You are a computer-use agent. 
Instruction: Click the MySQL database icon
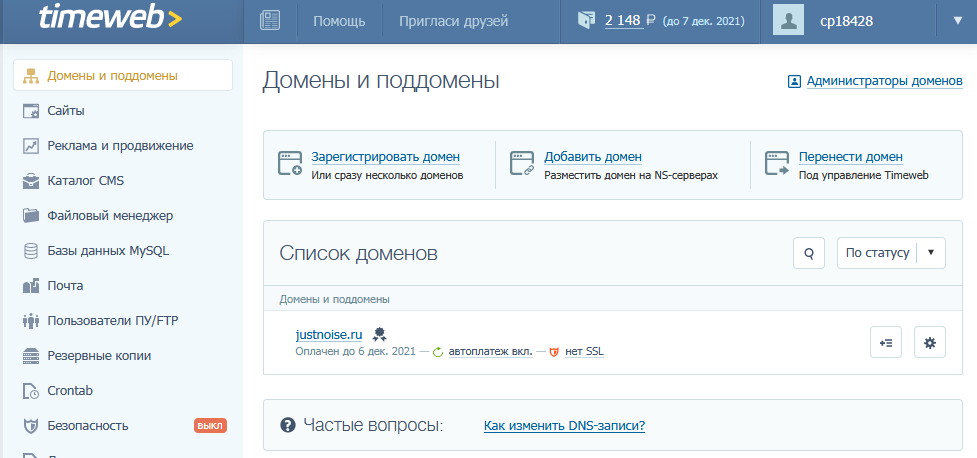31,251
